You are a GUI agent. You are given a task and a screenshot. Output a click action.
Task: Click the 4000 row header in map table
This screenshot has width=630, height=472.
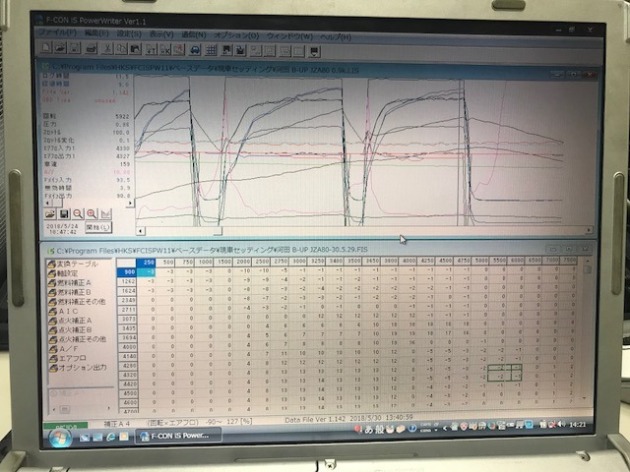tap(128, 347)
